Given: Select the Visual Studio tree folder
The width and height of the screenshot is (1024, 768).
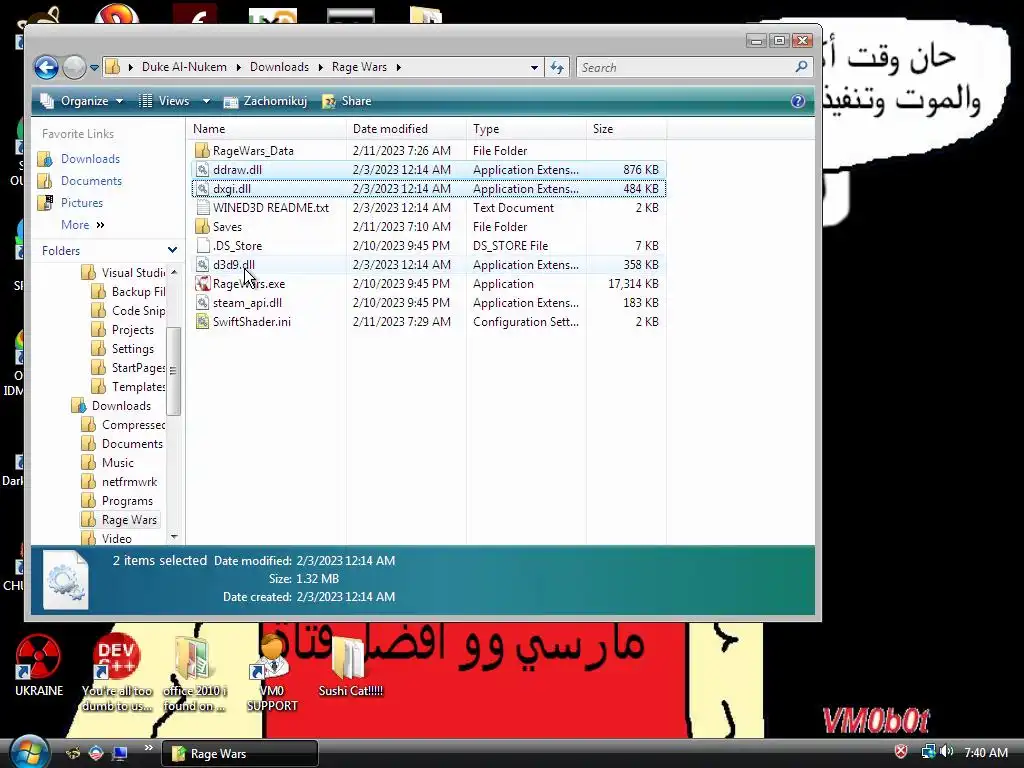Looking at the screenshot, I should coord(123,272).
